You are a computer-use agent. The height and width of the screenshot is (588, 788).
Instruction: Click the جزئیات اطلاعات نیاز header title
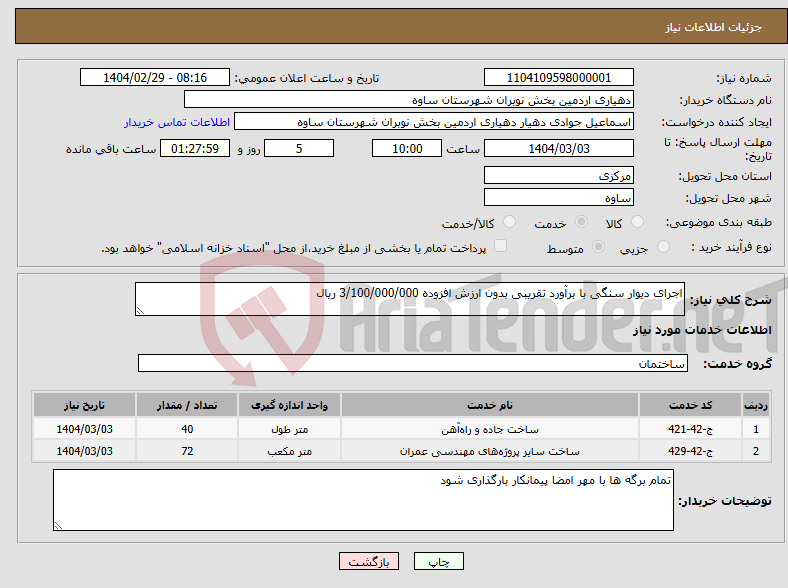tap(714, 27)
